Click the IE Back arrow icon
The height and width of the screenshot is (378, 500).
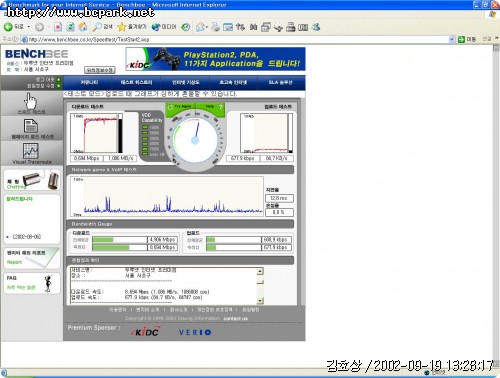8,27
